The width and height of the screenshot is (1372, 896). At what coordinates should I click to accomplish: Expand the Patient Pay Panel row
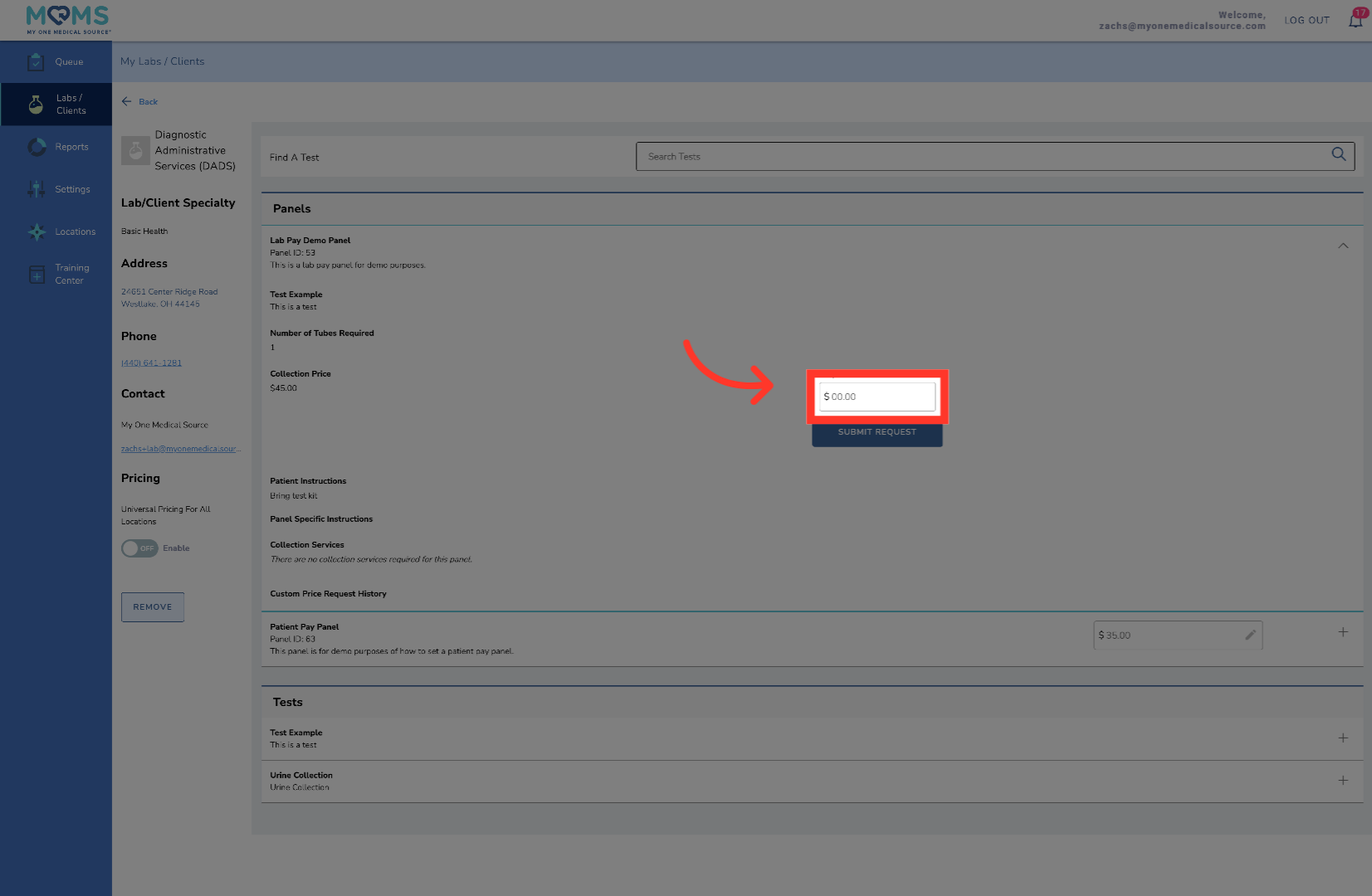[1342, 632]
